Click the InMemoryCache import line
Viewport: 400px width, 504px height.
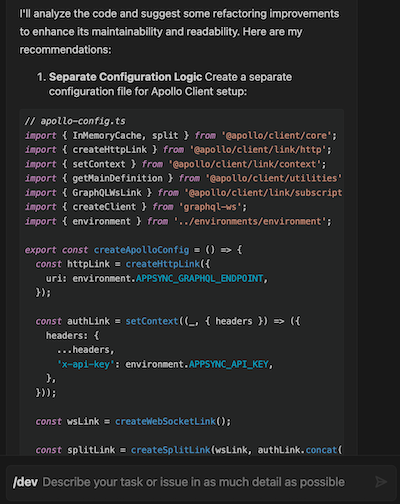tap(181, 135)
